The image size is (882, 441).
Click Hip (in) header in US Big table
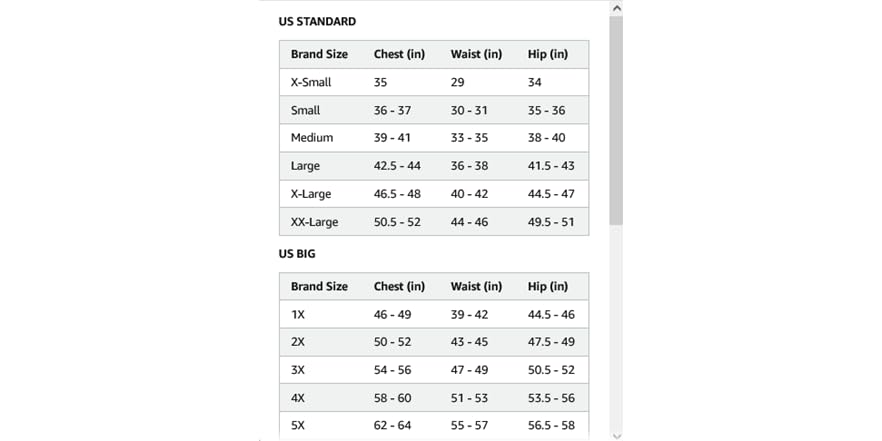point(548,286)
